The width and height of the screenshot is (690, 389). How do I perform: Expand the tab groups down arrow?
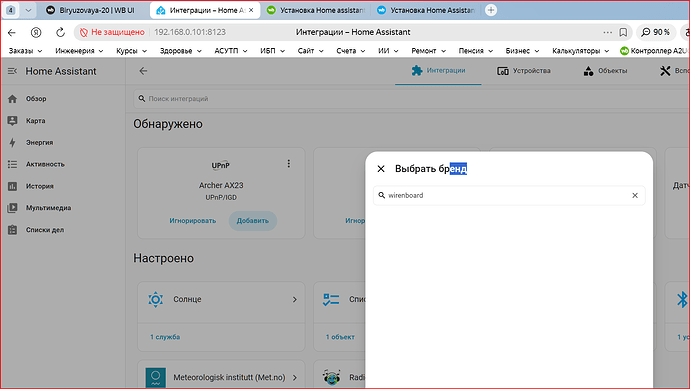click(x=28, y=10)
